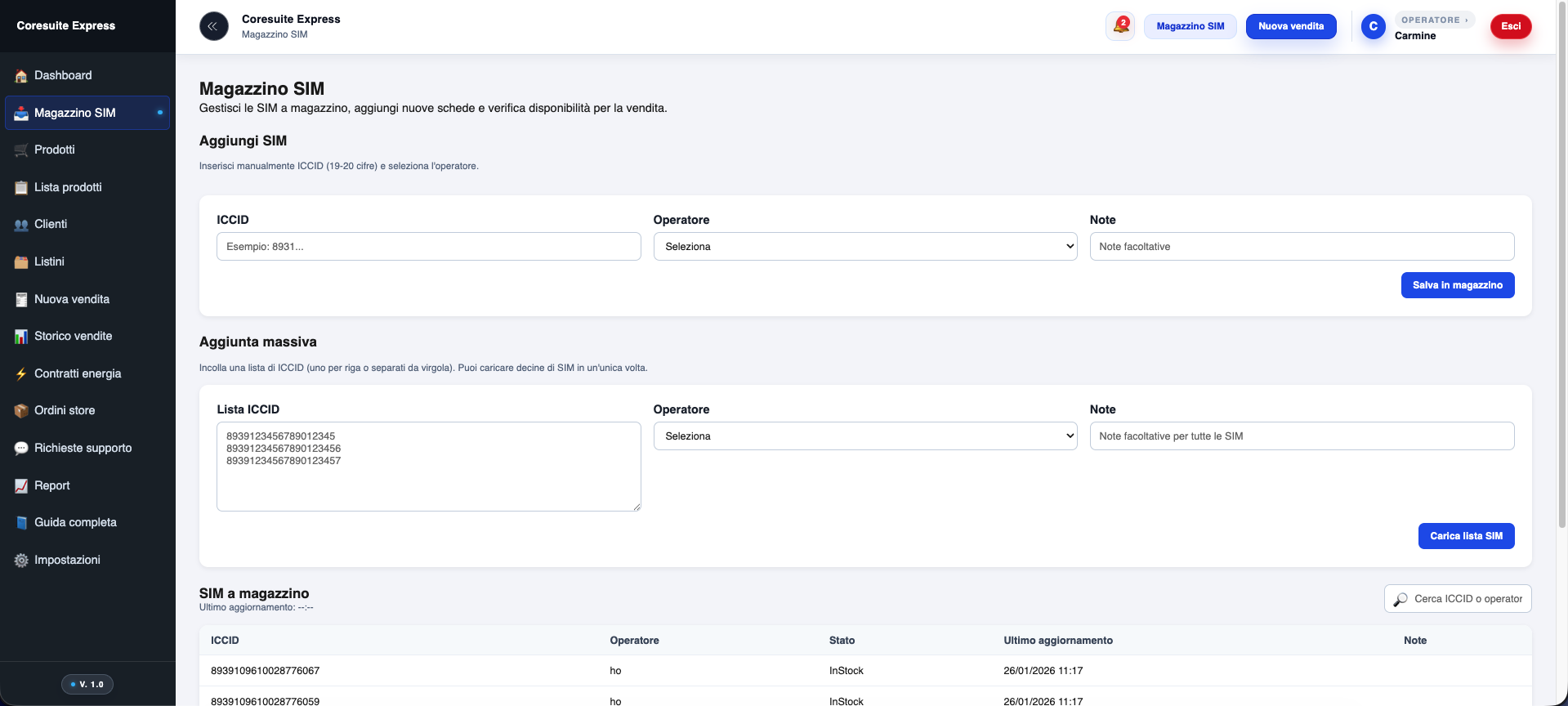
Task: Click the Report chart icon
Action: point(21,486)
